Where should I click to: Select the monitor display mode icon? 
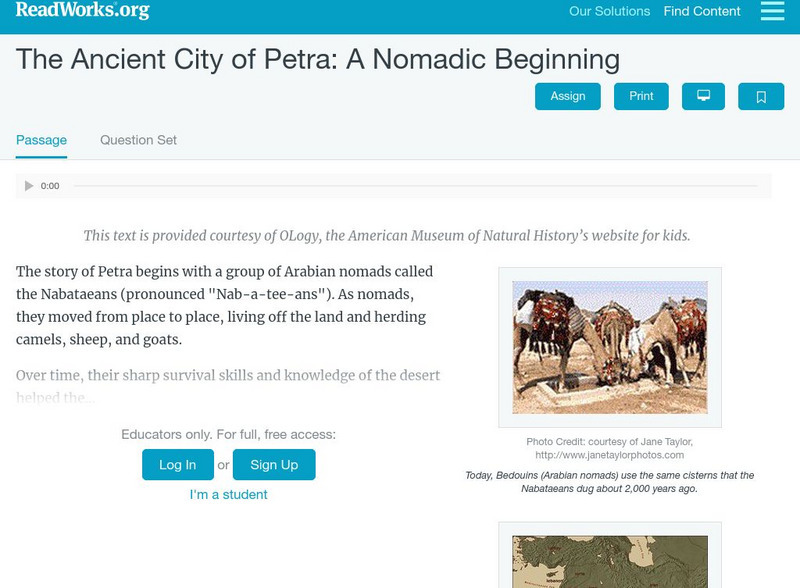point(704,96)
